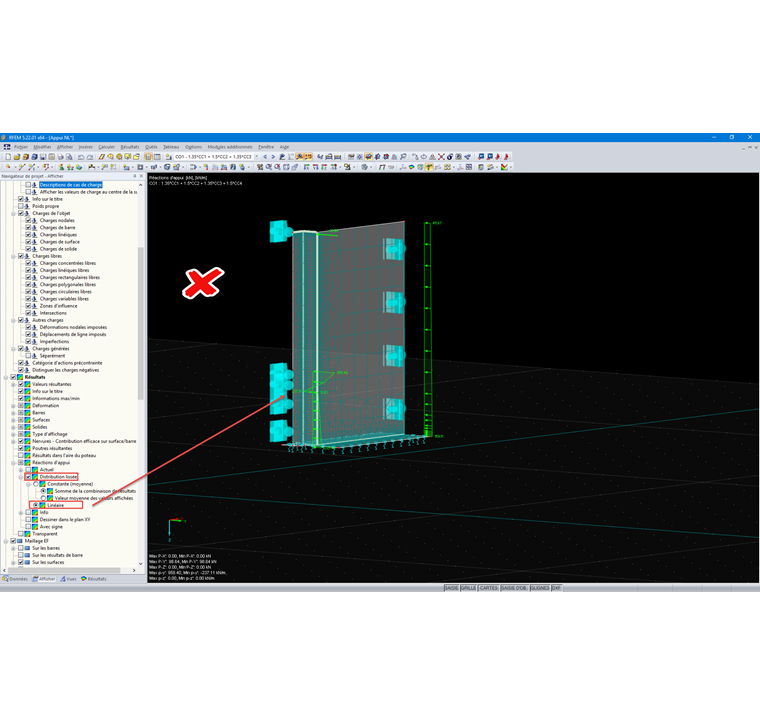Image resolution: width=760 pixels, height=725 pixels.
Task: Collapse the Charges libres tree node
Action: click(14, 256)
